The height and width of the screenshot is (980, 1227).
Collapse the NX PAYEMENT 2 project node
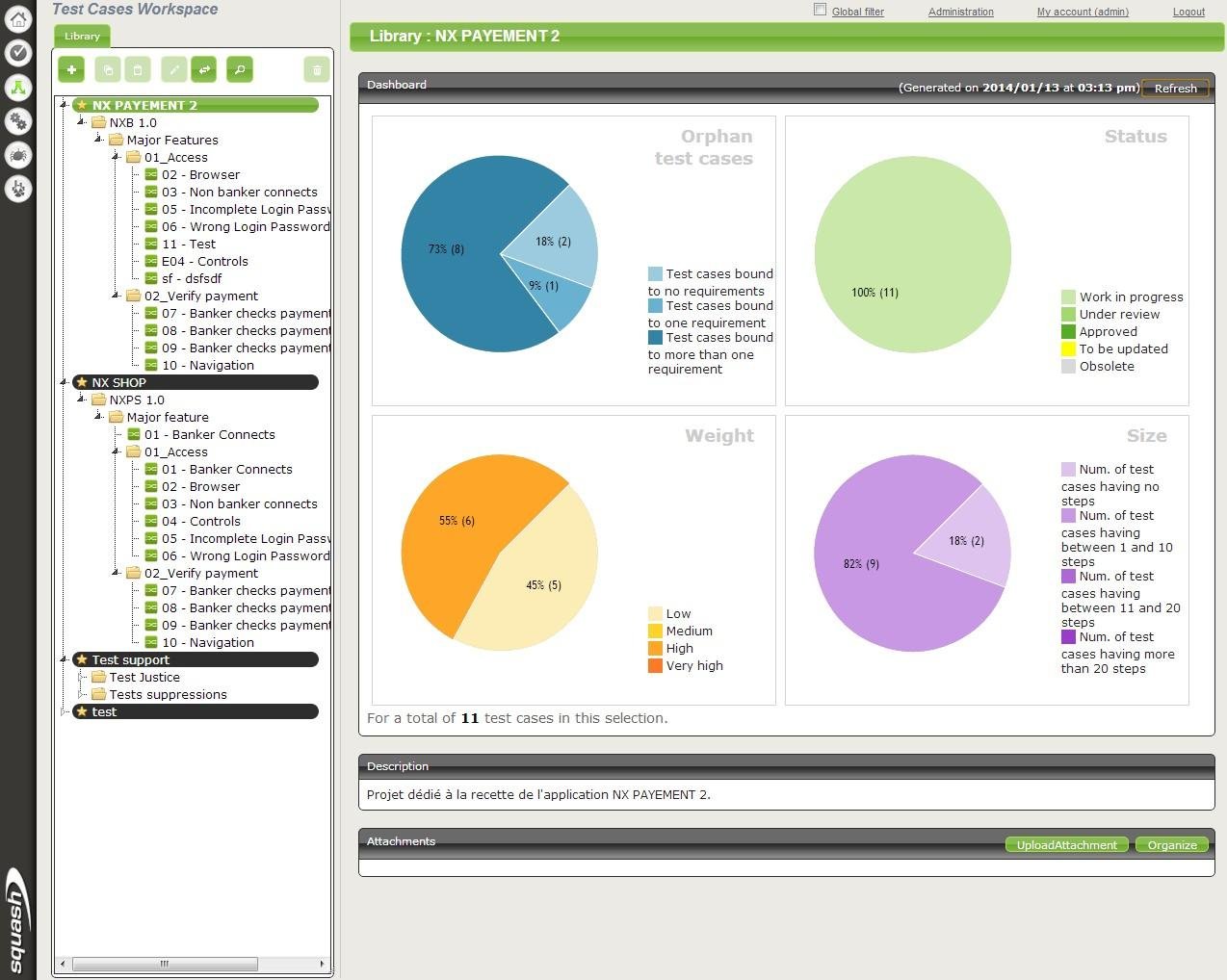pyautogui.click(x=64, y=105)
